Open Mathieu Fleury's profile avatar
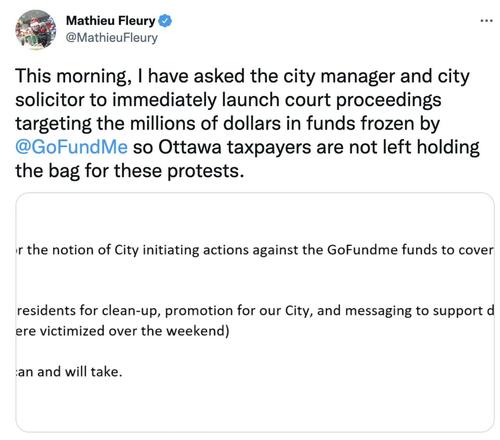Screen dimensions: 500x440 35,29
